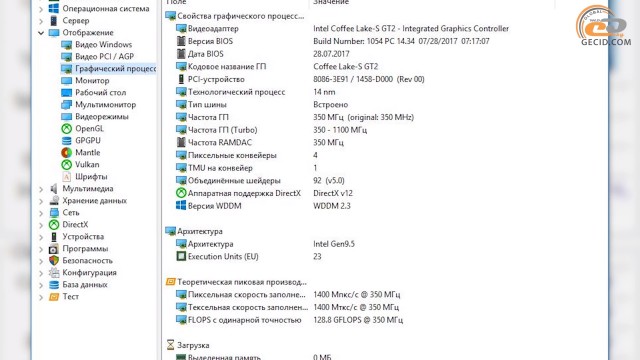Expand the Программы tree node

tap(41, 249)
